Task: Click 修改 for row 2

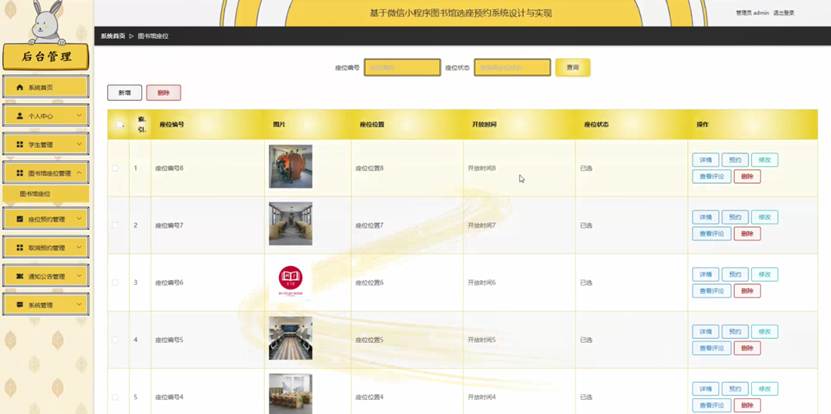Action: point(765,217)
